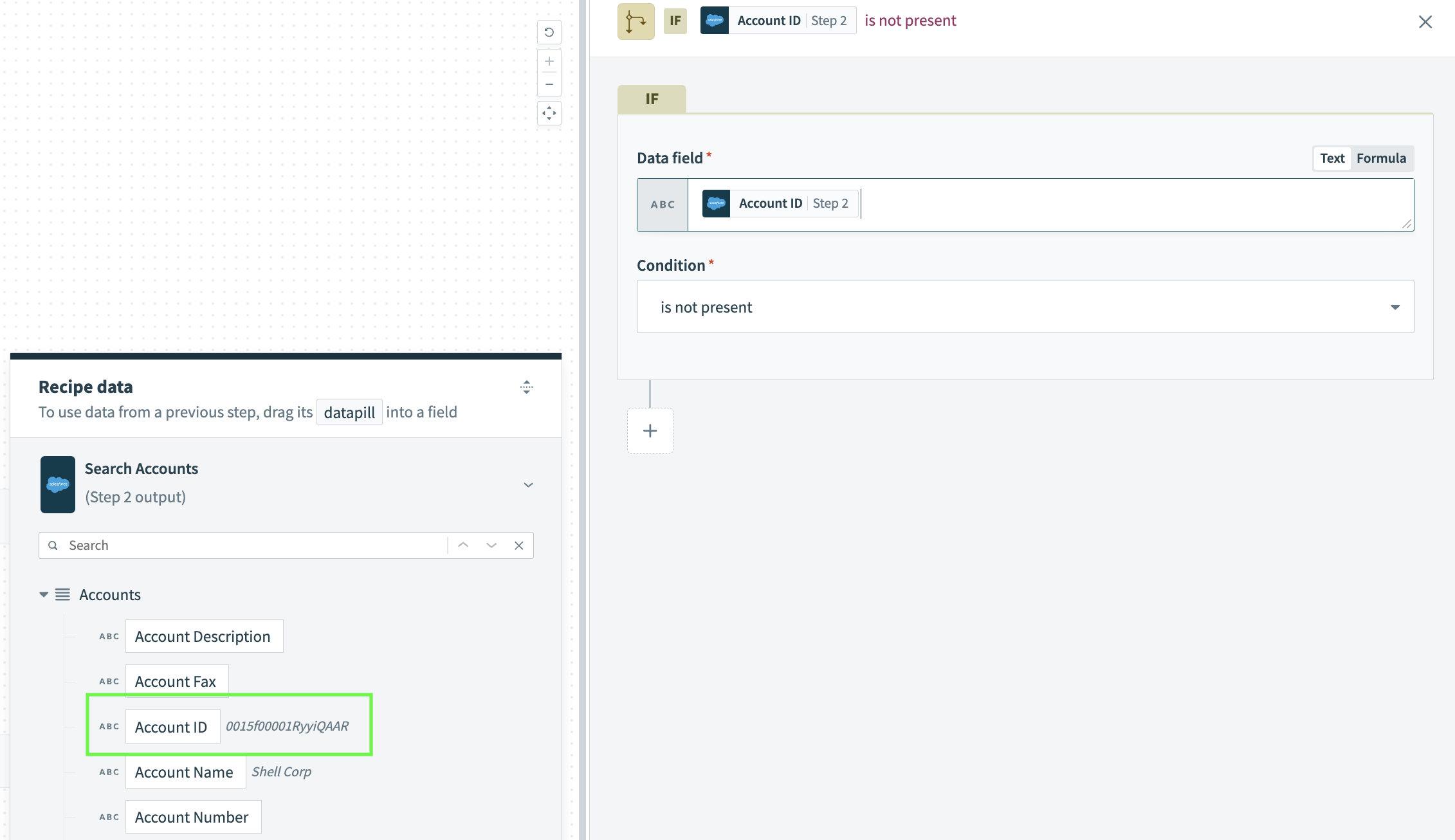Click the Salesforce icon for Search Accounts
The width and height of the screenshot is (1455, 840).
point(58,484)
